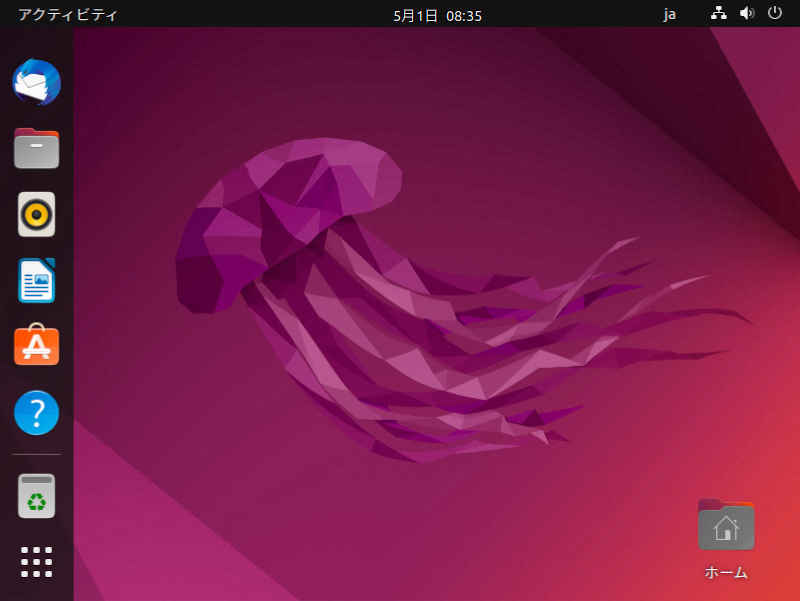Open the Ubuntu Software center
The image size is (800, 601).
click(36, 347)
